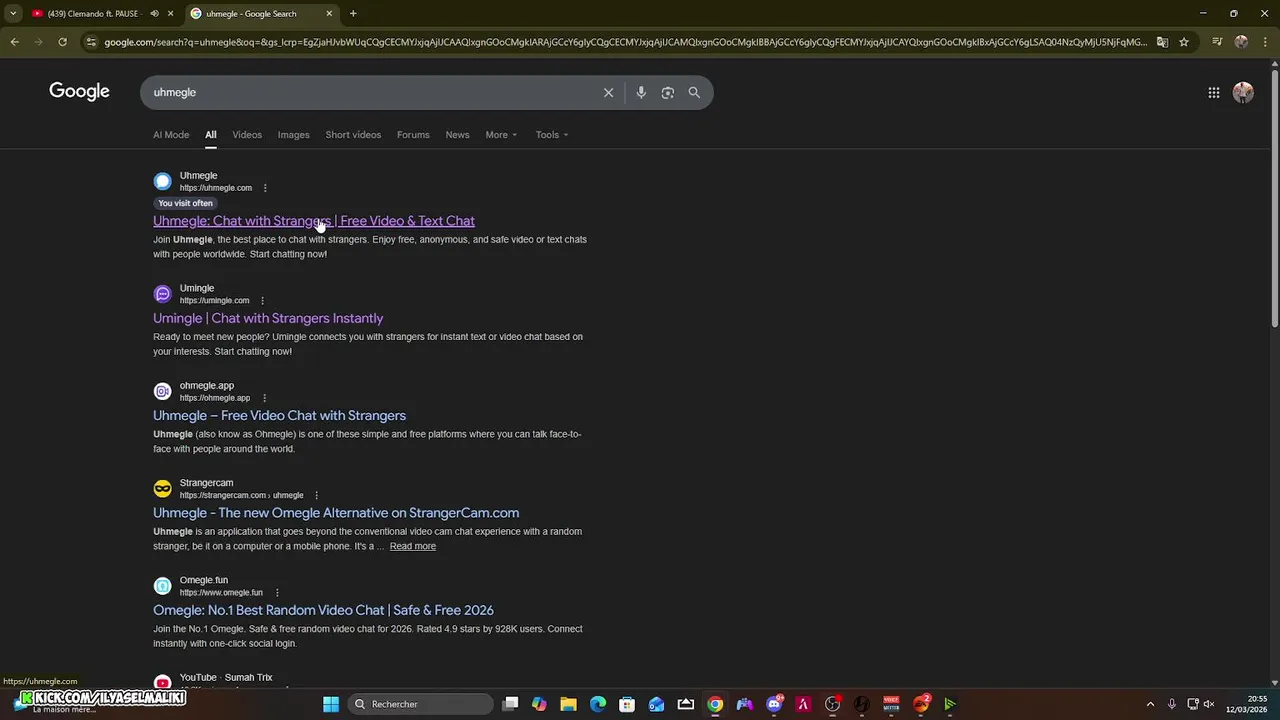Open the StrangerCam.com Omegle Alternative link
This screenshot has height=720, width=1280.
(x=336, y=513)
